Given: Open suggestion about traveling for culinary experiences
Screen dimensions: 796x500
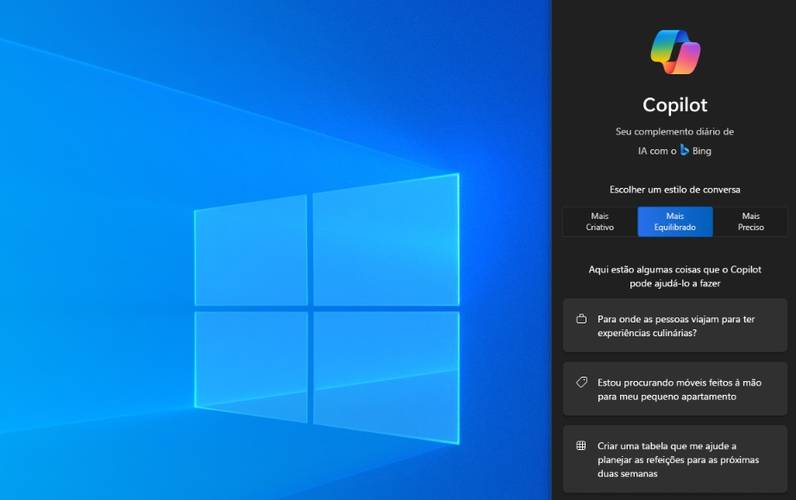Looking at the screenshot, I should (x=675, y=325).
